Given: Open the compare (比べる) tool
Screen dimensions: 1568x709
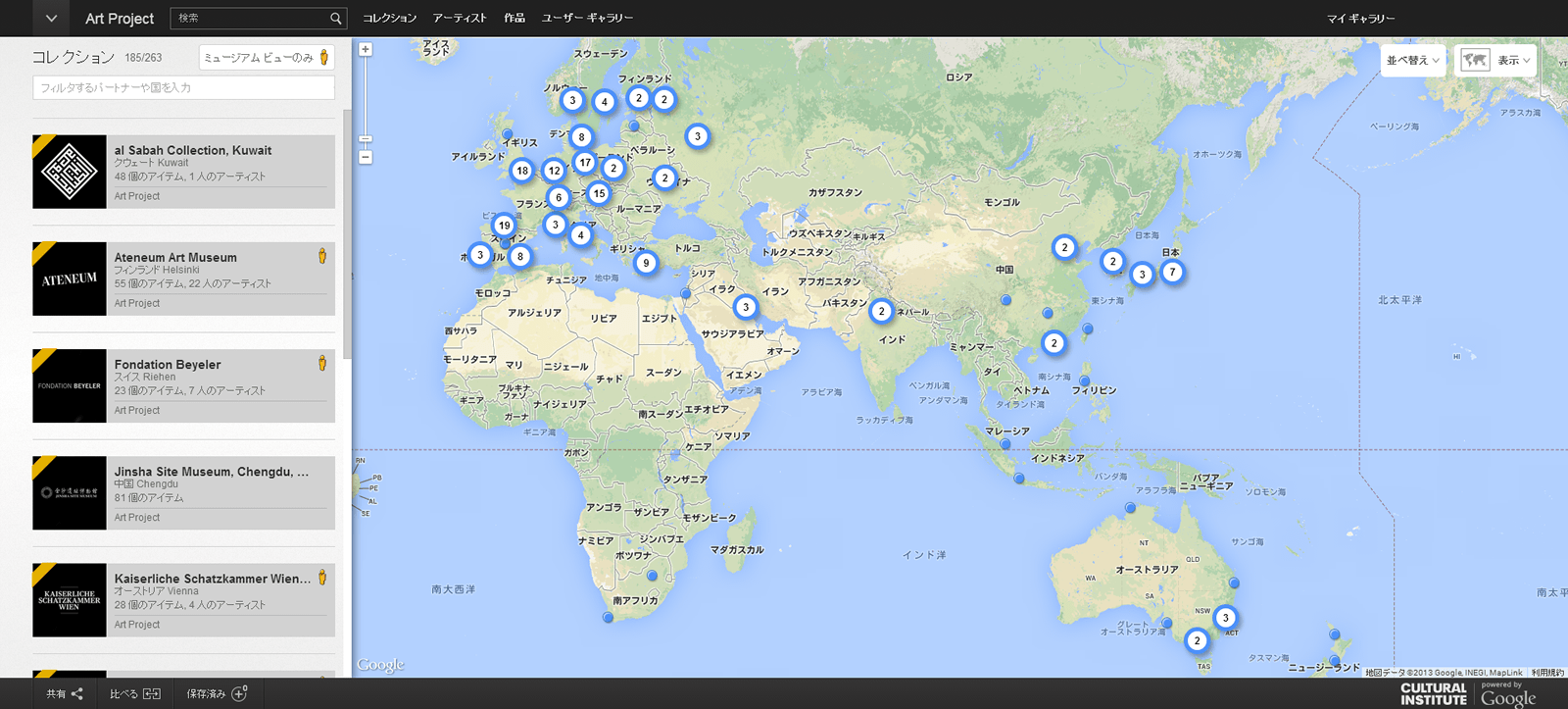Looking at the screenshot, I should point(151,693).
